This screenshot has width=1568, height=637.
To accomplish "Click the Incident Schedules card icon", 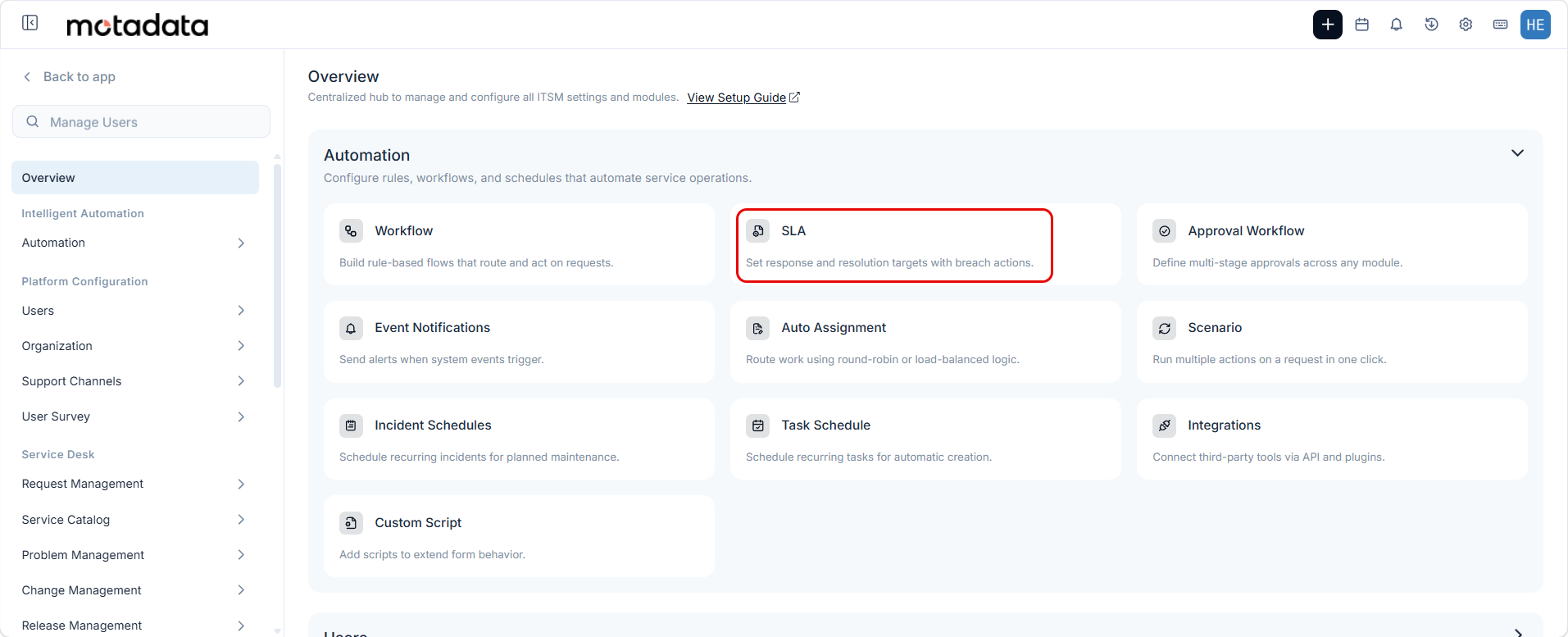I will [351, 425].
